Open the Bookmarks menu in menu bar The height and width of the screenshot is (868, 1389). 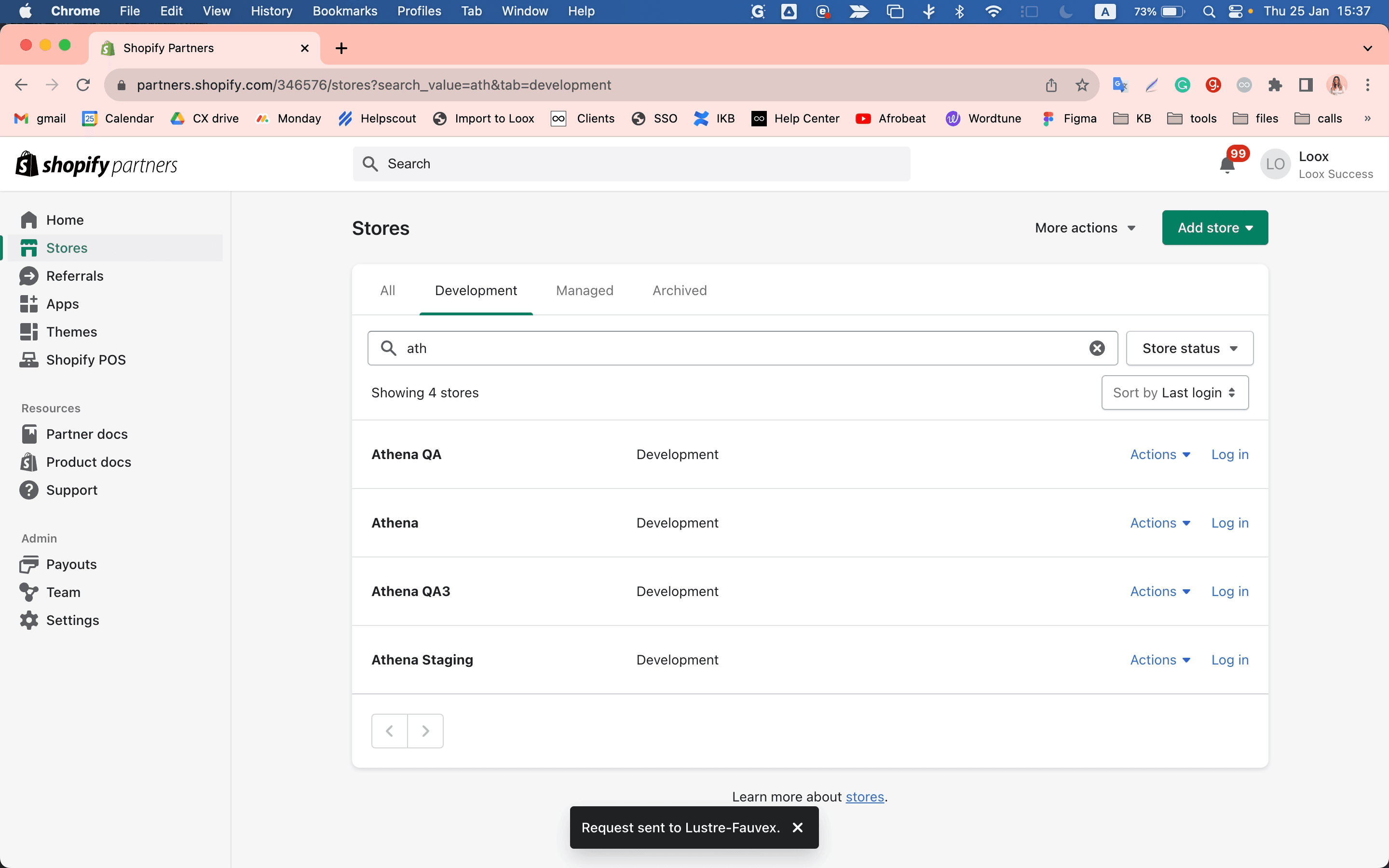coord(345,11)
